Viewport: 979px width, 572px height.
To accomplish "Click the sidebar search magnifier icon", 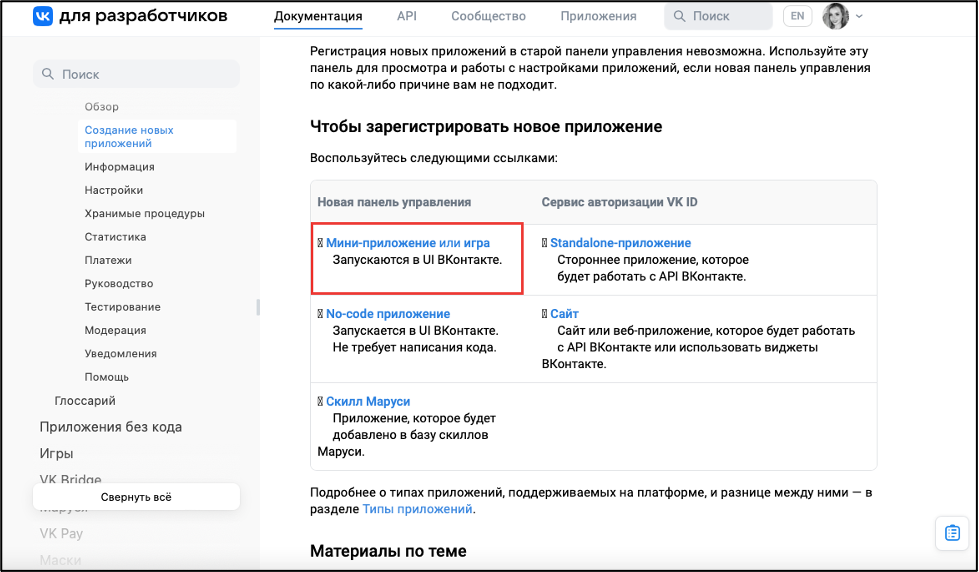I will [x=48, y=74].
